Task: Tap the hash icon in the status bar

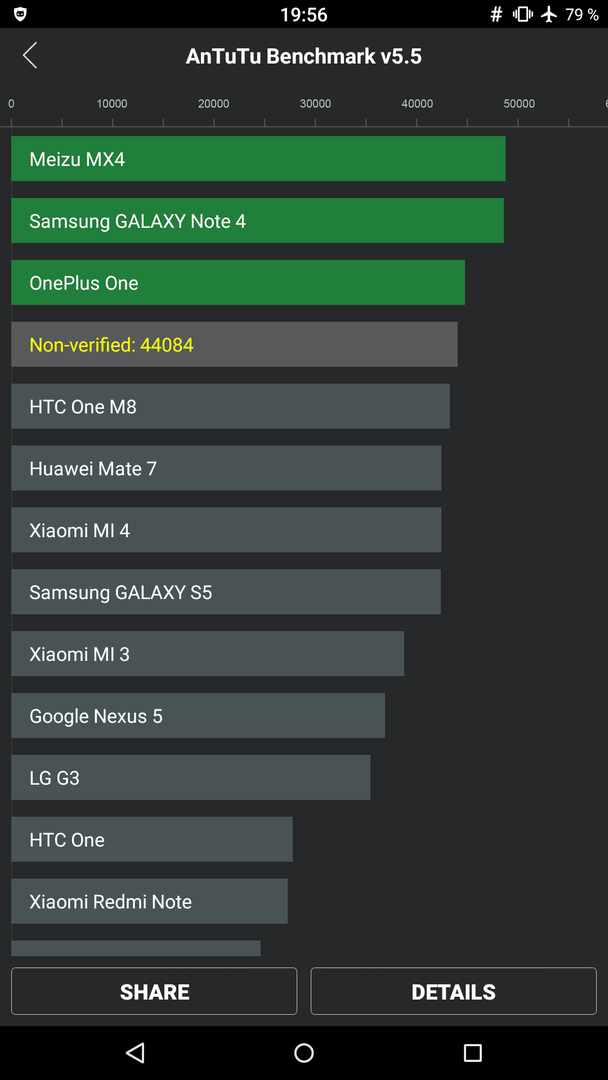Action: pos(496,14)
